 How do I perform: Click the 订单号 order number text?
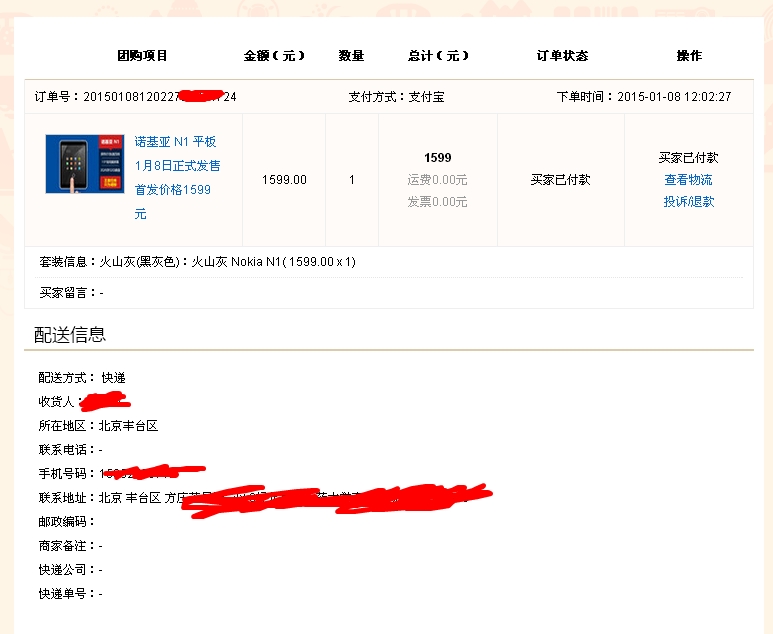click(x=136, y=97)
